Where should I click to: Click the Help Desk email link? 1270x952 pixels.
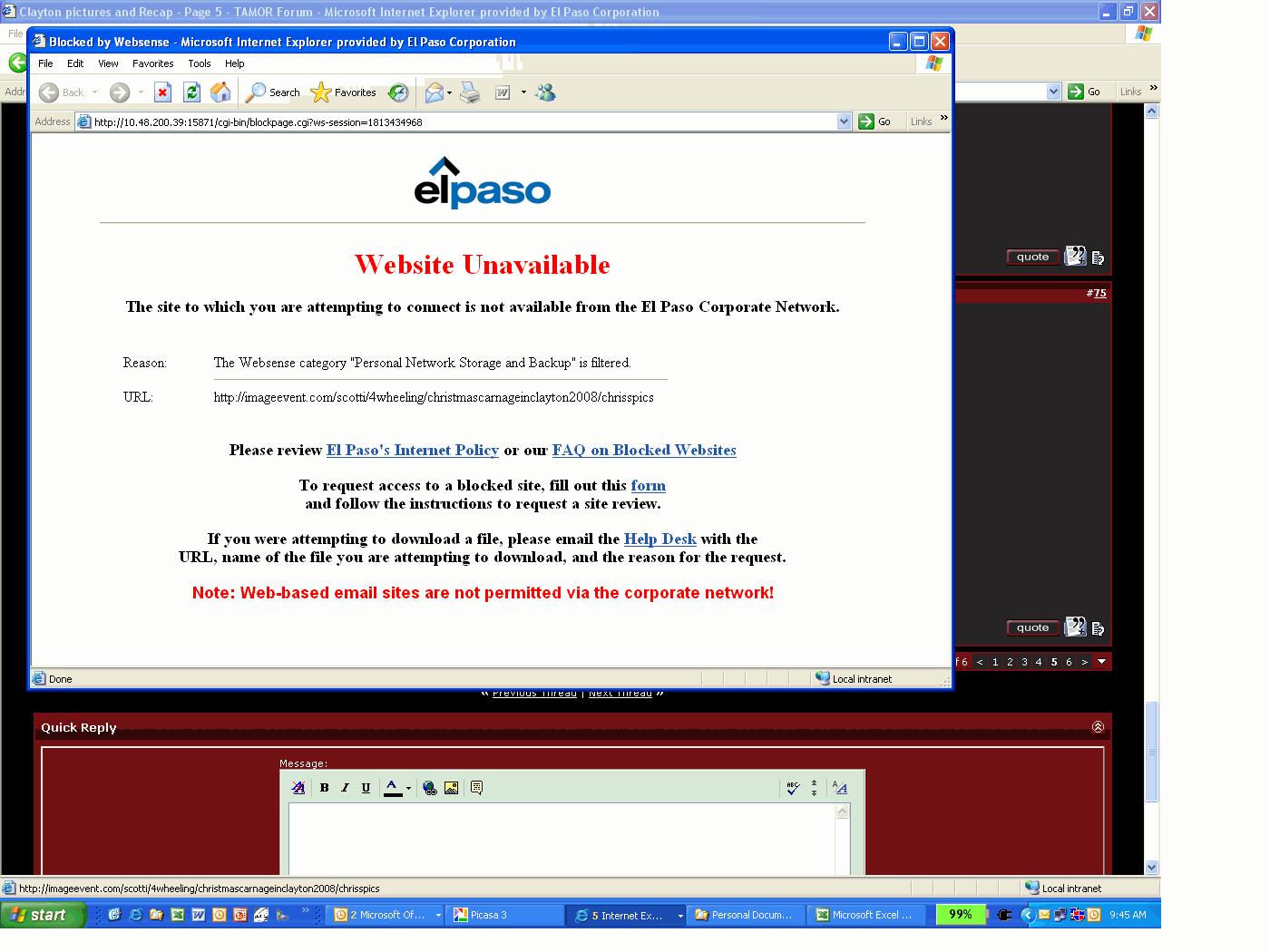[x=660, y=539]
